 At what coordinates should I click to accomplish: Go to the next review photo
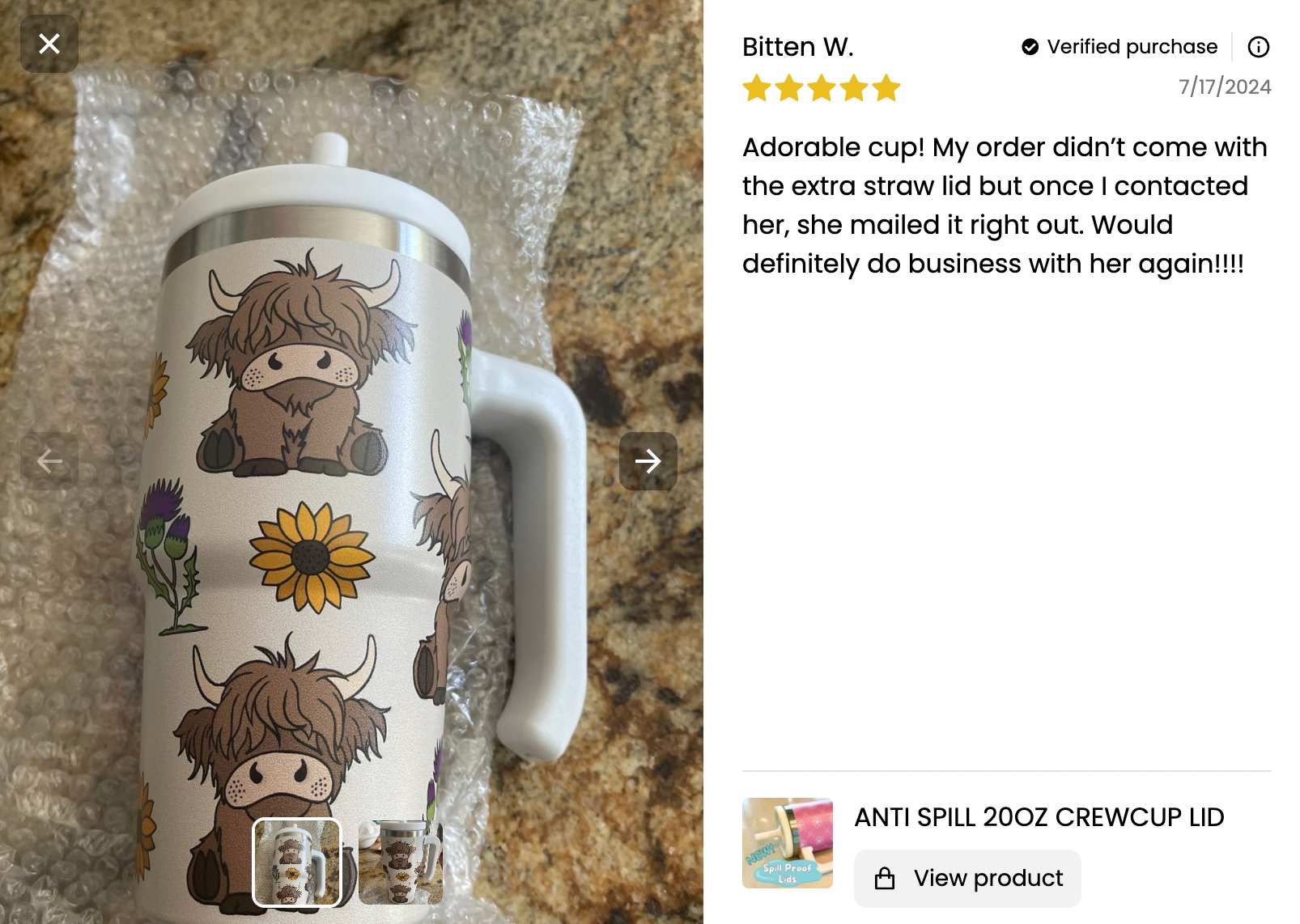[648, 461]
